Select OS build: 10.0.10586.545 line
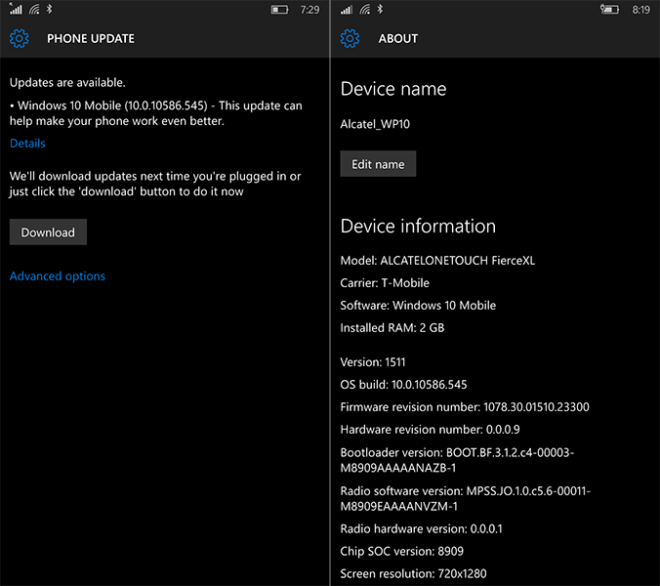The image size is (660, 586). tap(404, 384)
